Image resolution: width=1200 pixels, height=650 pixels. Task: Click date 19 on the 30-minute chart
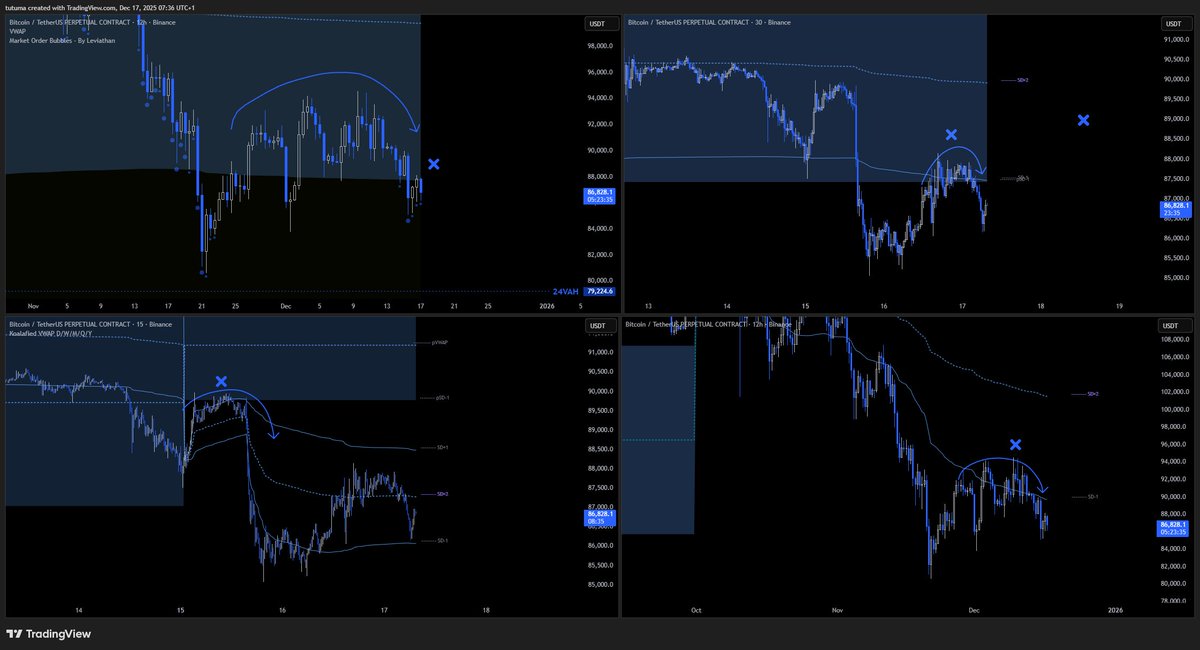coord(1119,306)
